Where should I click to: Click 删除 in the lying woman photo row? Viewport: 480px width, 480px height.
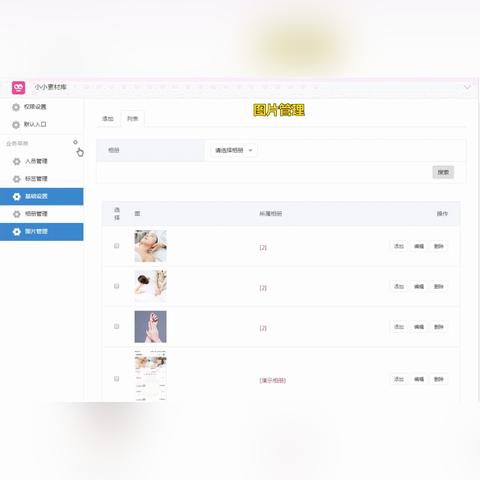pos(439,287)
